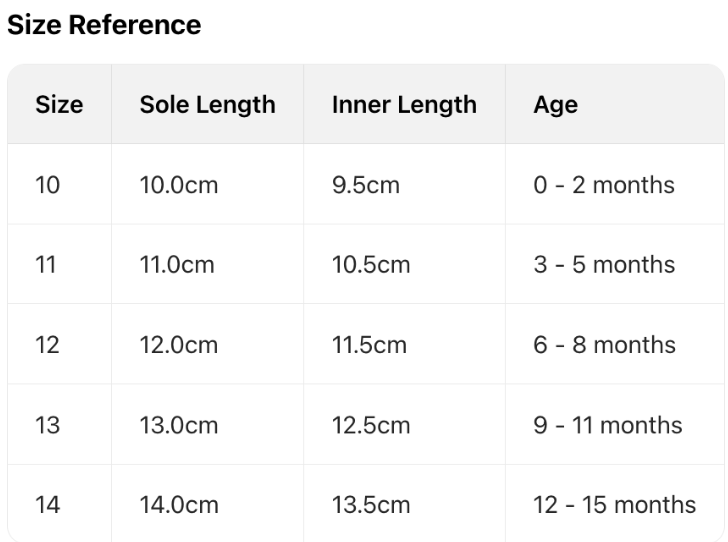This screenshot has height=542, width=728.
Task: Click the 12 - 15 months age cell
Action: point(614,505)
